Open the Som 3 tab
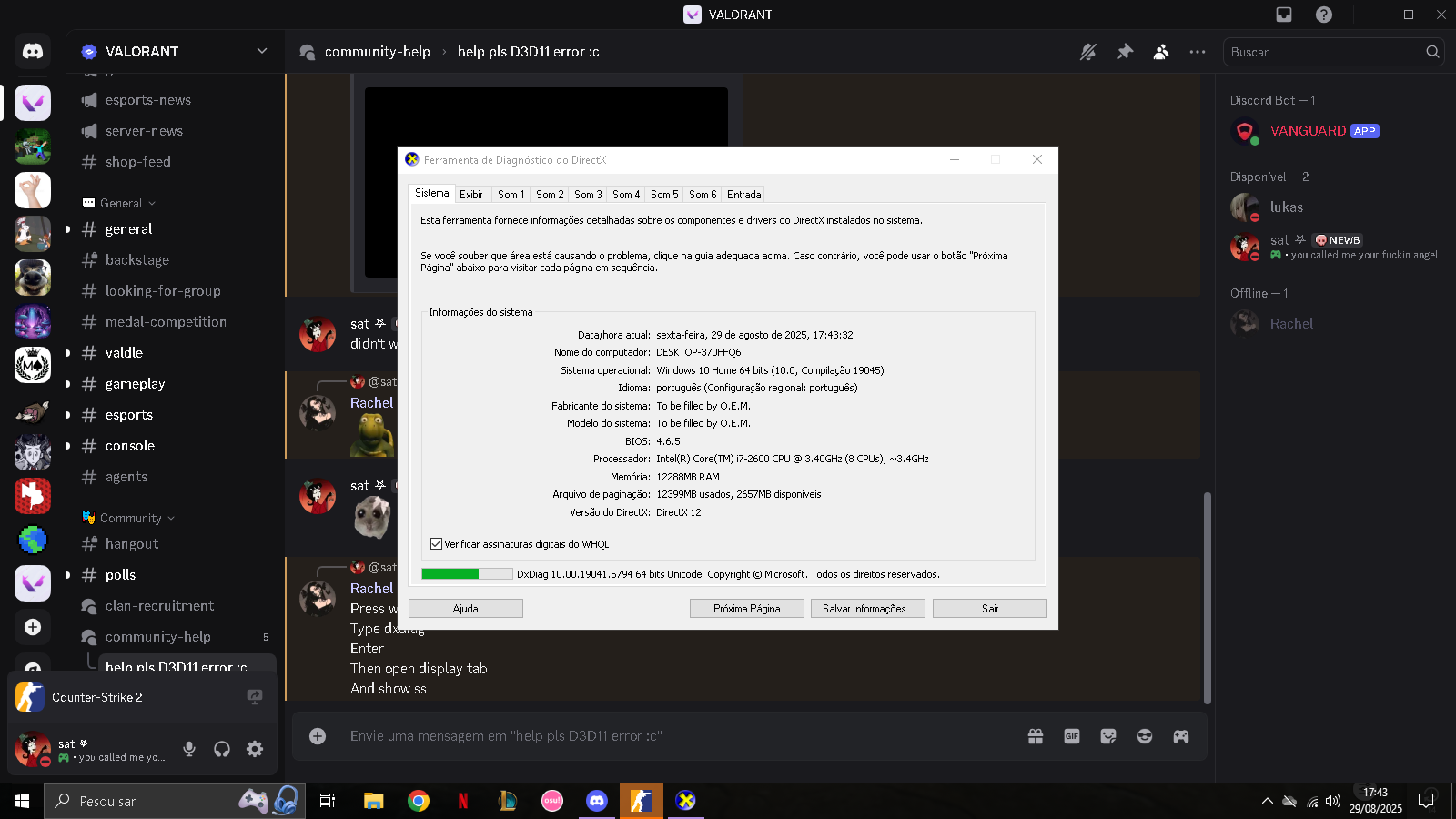The image size is (1456, 819). point(588,195)
